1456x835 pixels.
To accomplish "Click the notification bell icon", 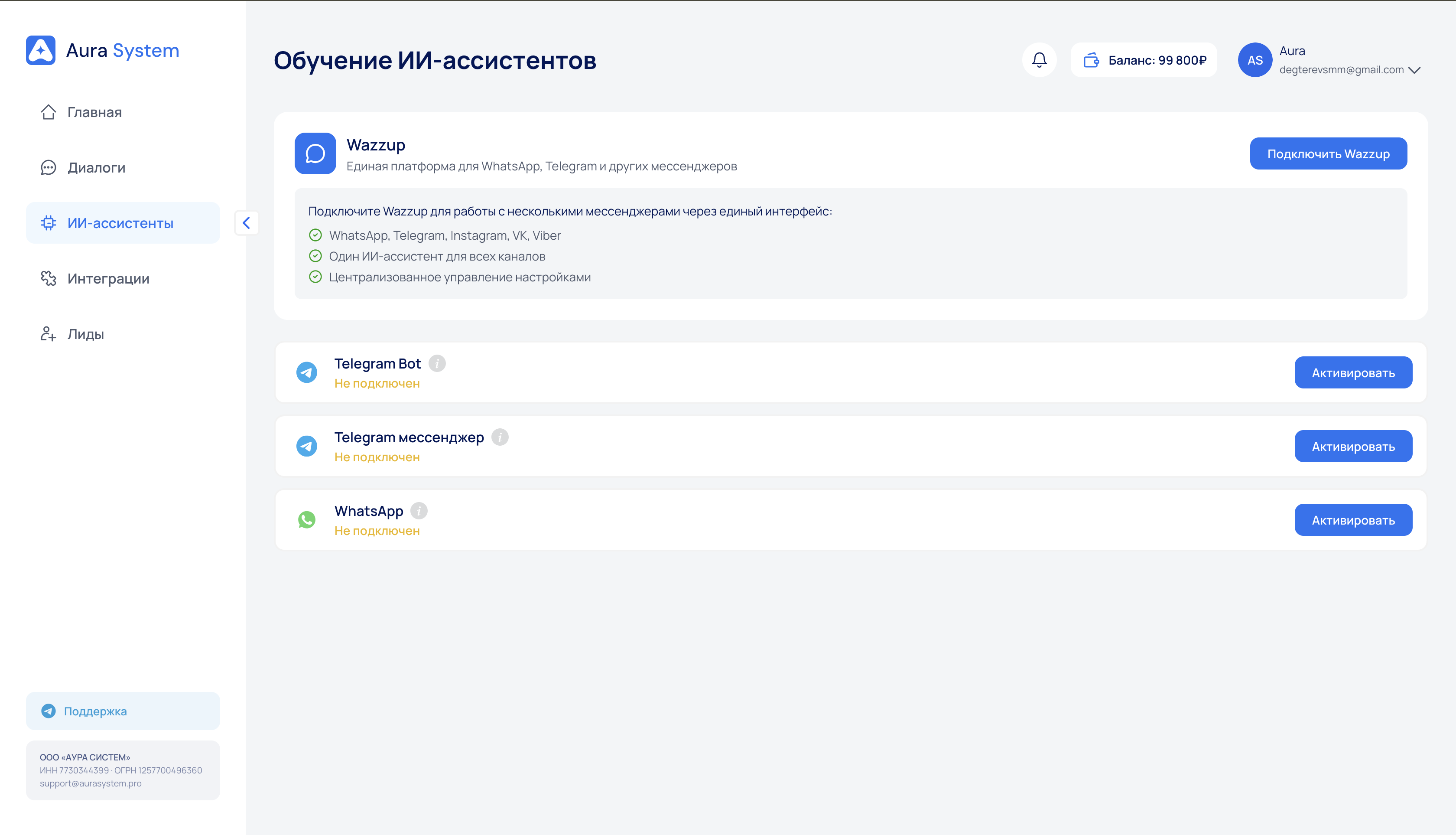I will [1039, 60].
